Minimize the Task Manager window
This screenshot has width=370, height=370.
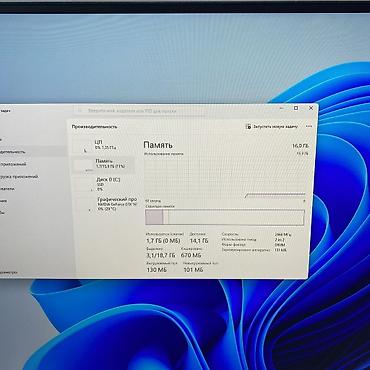point(281,108)
